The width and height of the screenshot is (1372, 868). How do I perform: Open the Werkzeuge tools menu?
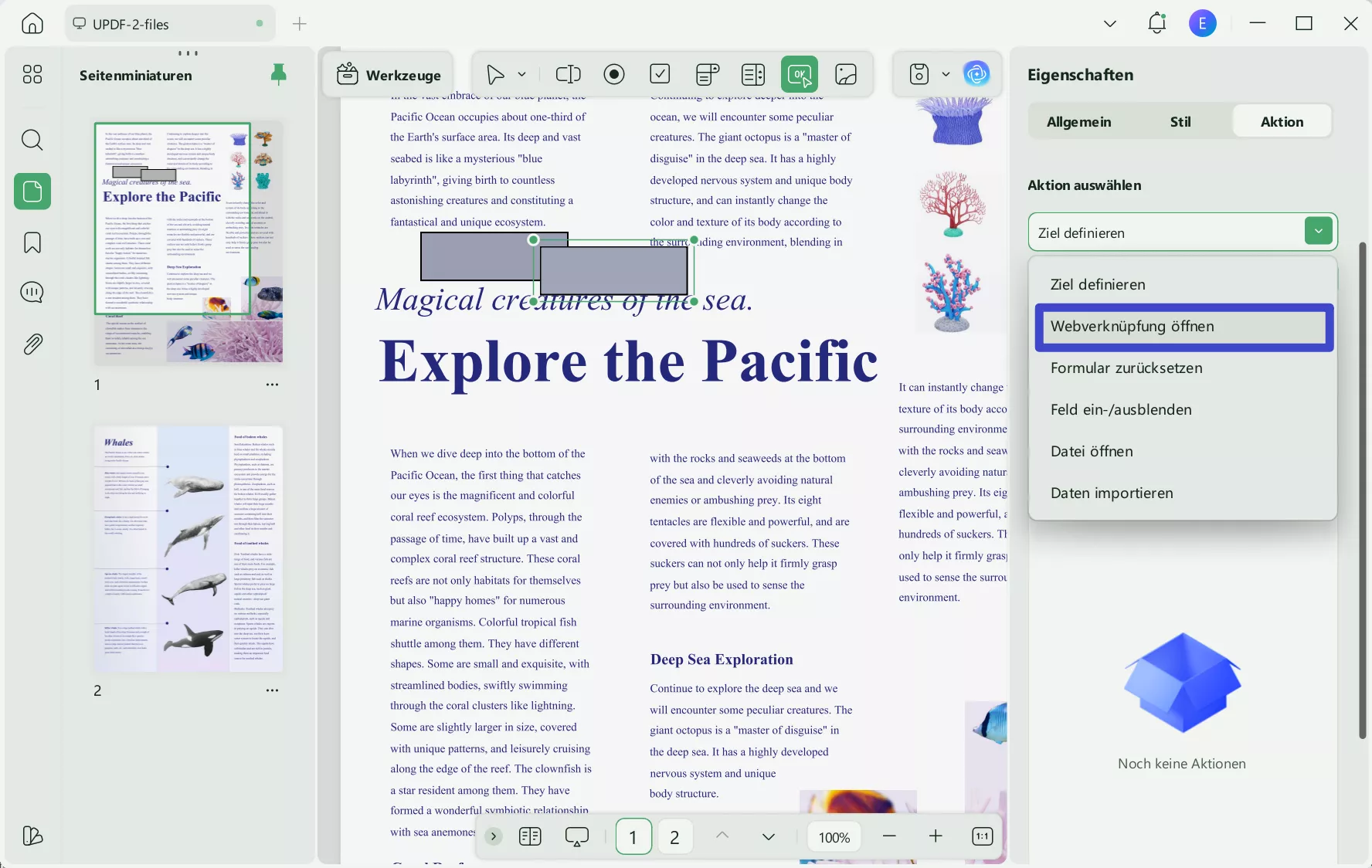tap(389, 75)
